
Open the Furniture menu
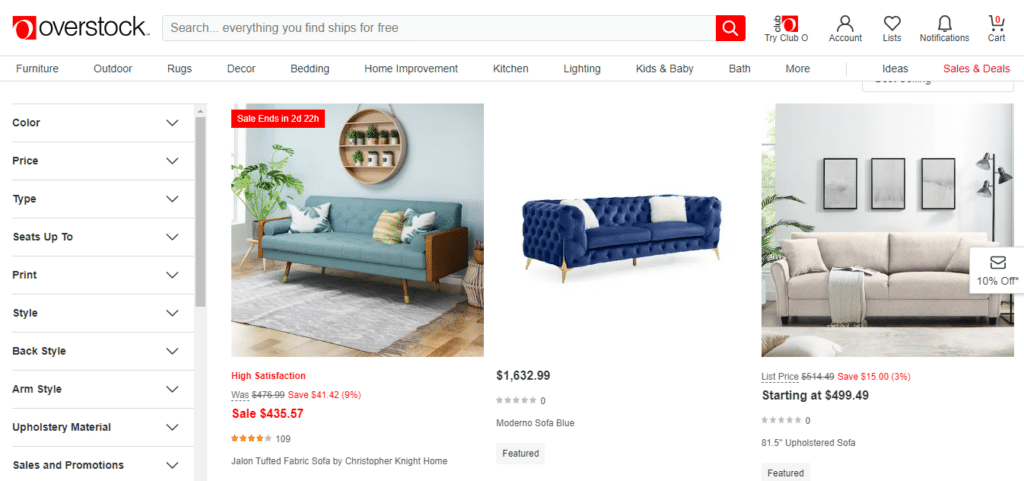click(37, 69)
